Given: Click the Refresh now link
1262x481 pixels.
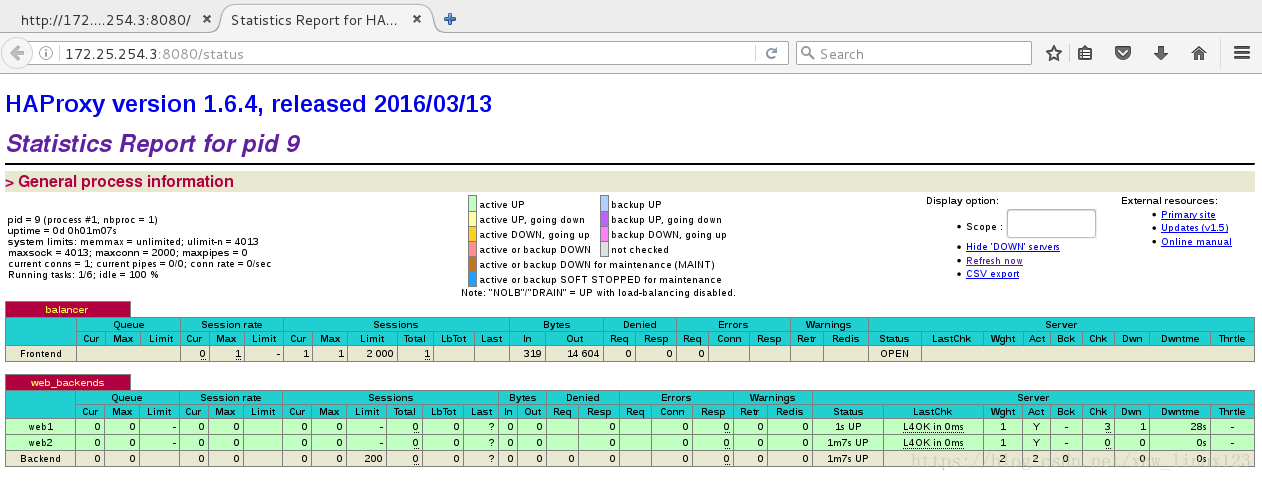Looking at the screenshot, I should pos(994,260).
